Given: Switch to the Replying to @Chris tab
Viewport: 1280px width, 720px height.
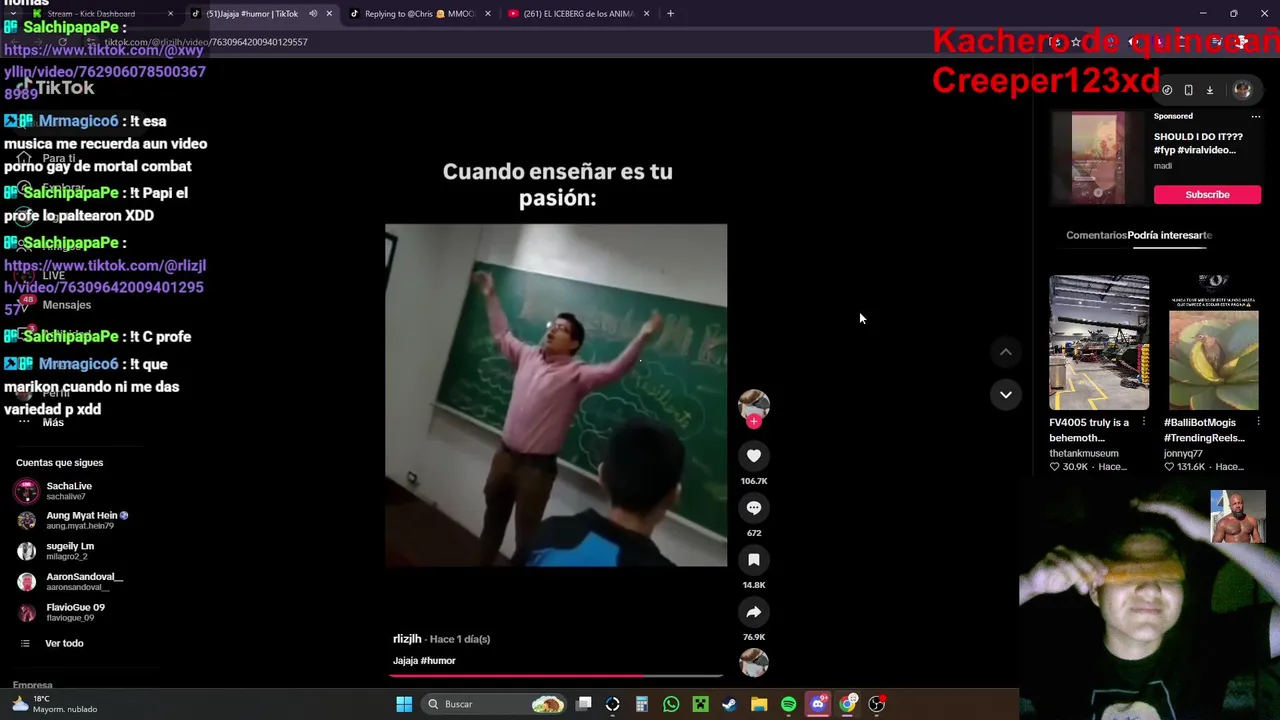Looking at the screenshot, I should pyautogui.click(x=420, y=14).
